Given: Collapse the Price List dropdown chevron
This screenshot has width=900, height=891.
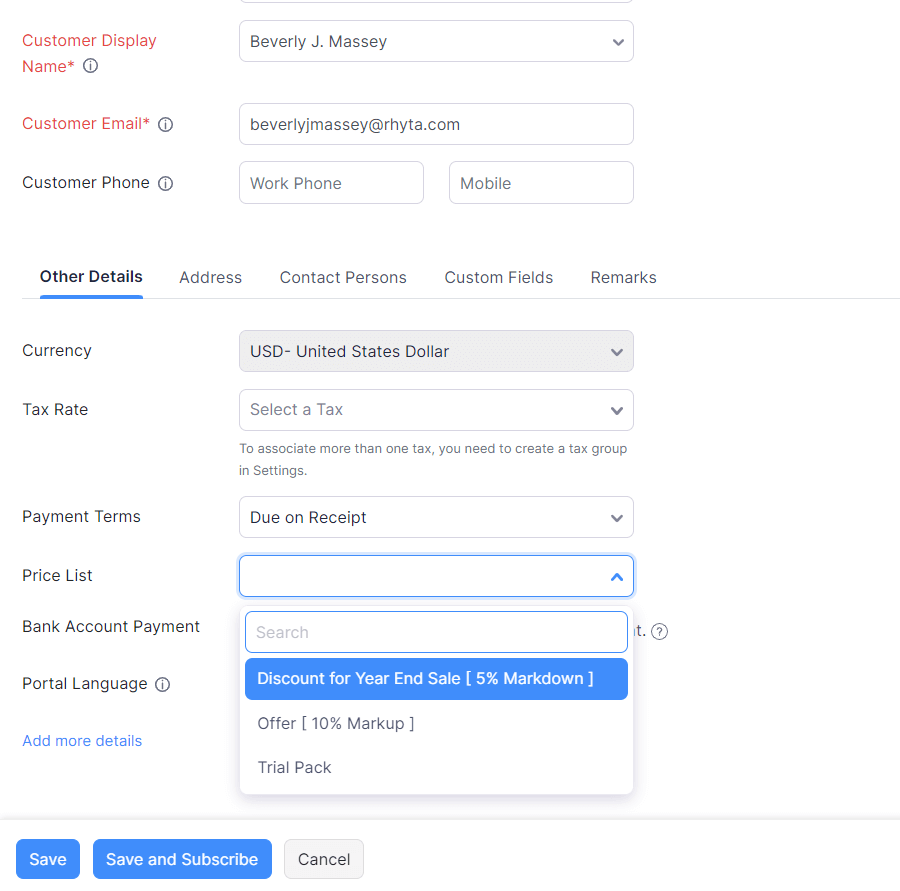Looking at the screenshot, I should [x=618, y=576].
